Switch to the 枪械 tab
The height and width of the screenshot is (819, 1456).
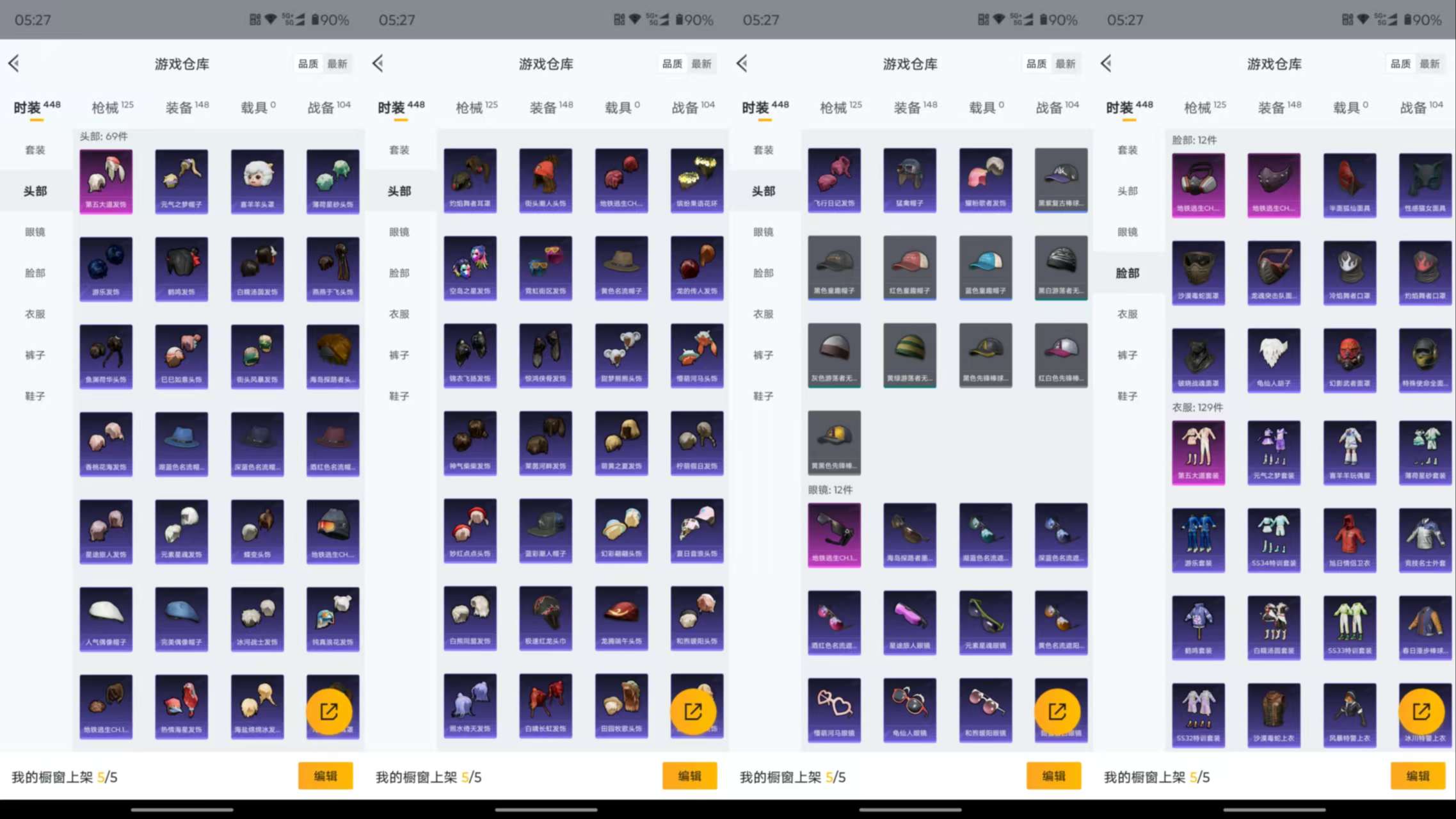(106, 106)
